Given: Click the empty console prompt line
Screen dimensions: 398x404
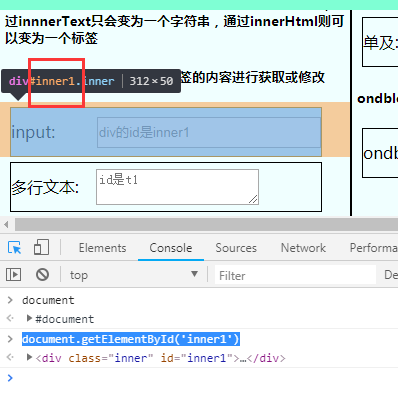Looking at the screenshot, I should (199, 378).
